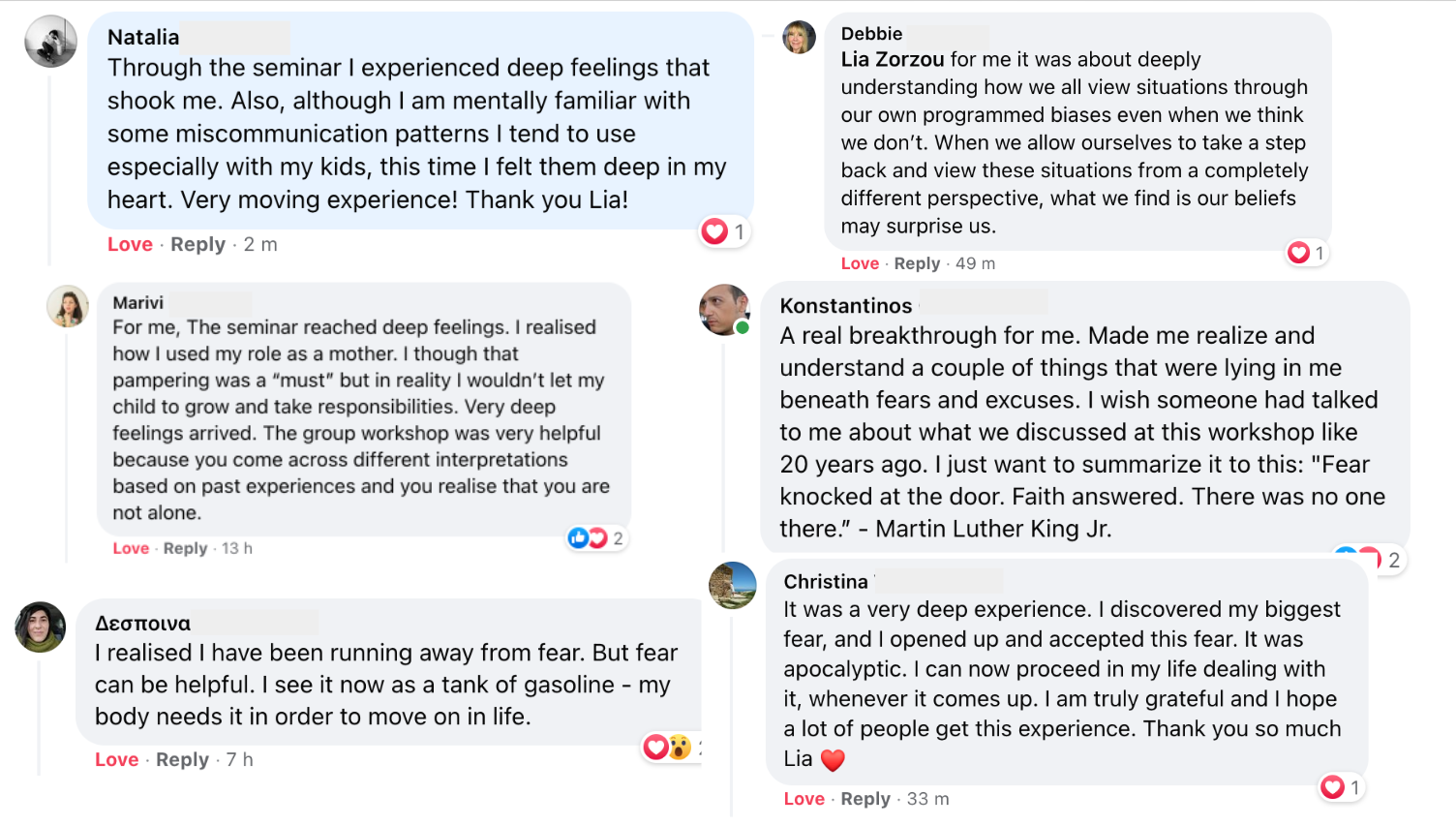The width and height of the screenshot is (1456, 826).
Task: Click the Lia Zorzou mention in Debbie's comment
Action: point(893,60)
